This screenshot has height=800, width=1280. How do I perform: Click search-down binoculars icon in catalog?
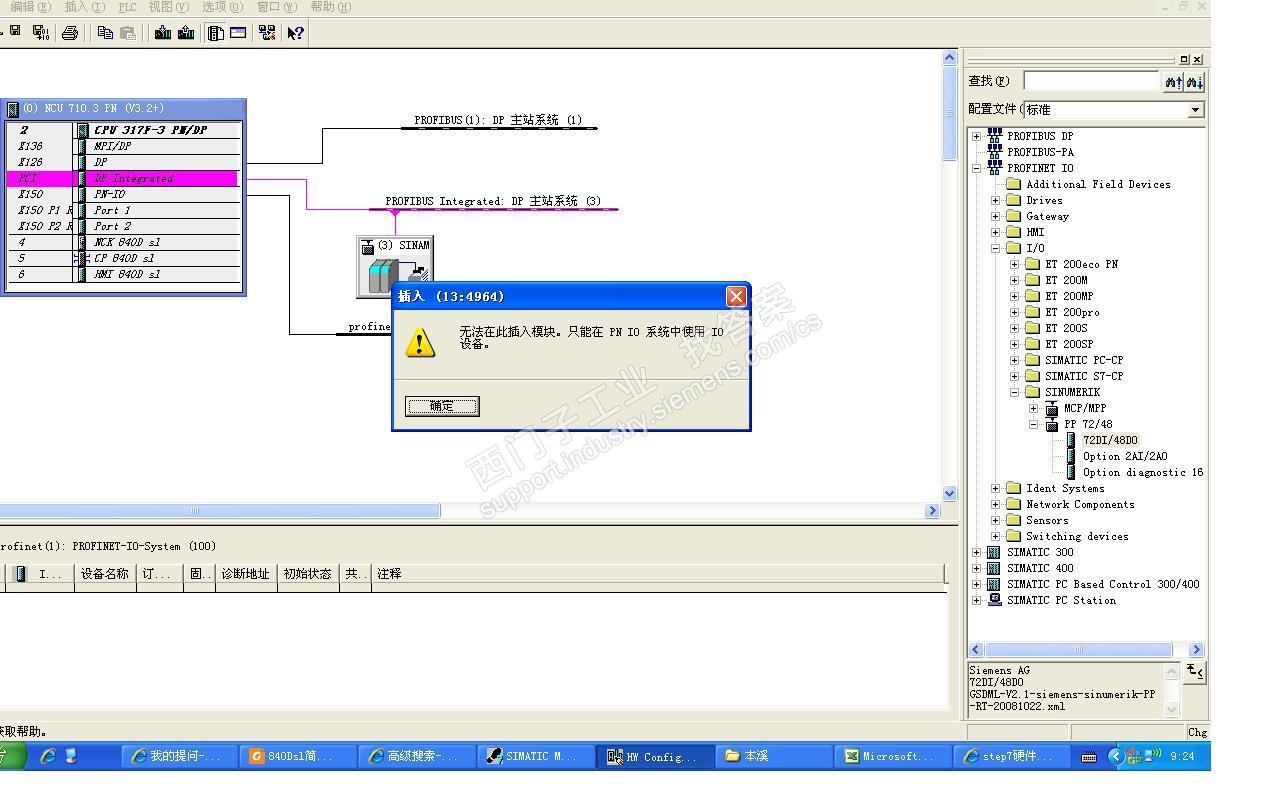tap(1194, 82)
